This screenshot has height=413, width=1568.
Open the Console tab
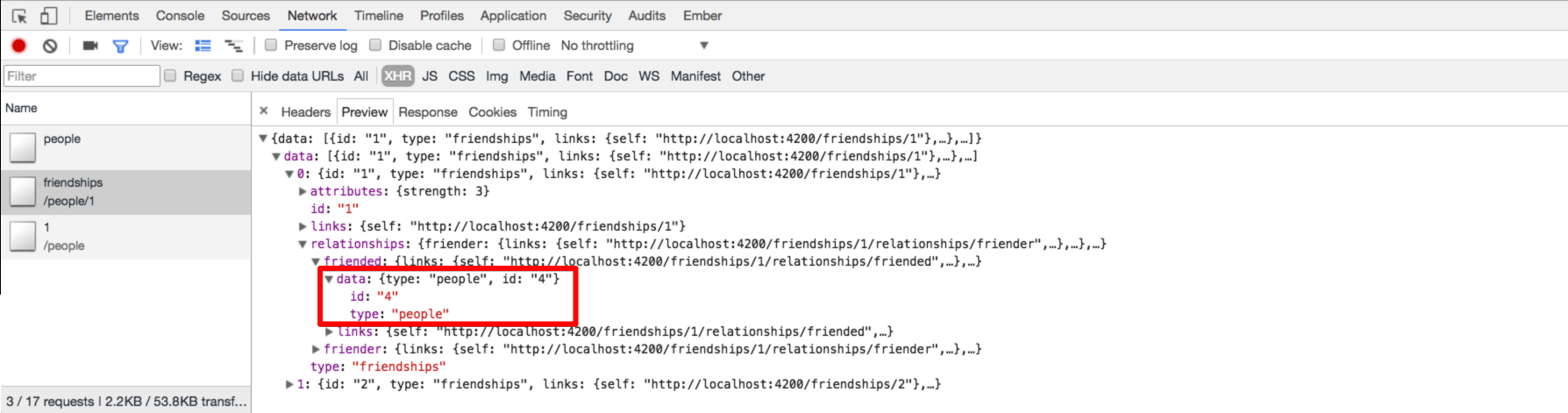(180, 16)
